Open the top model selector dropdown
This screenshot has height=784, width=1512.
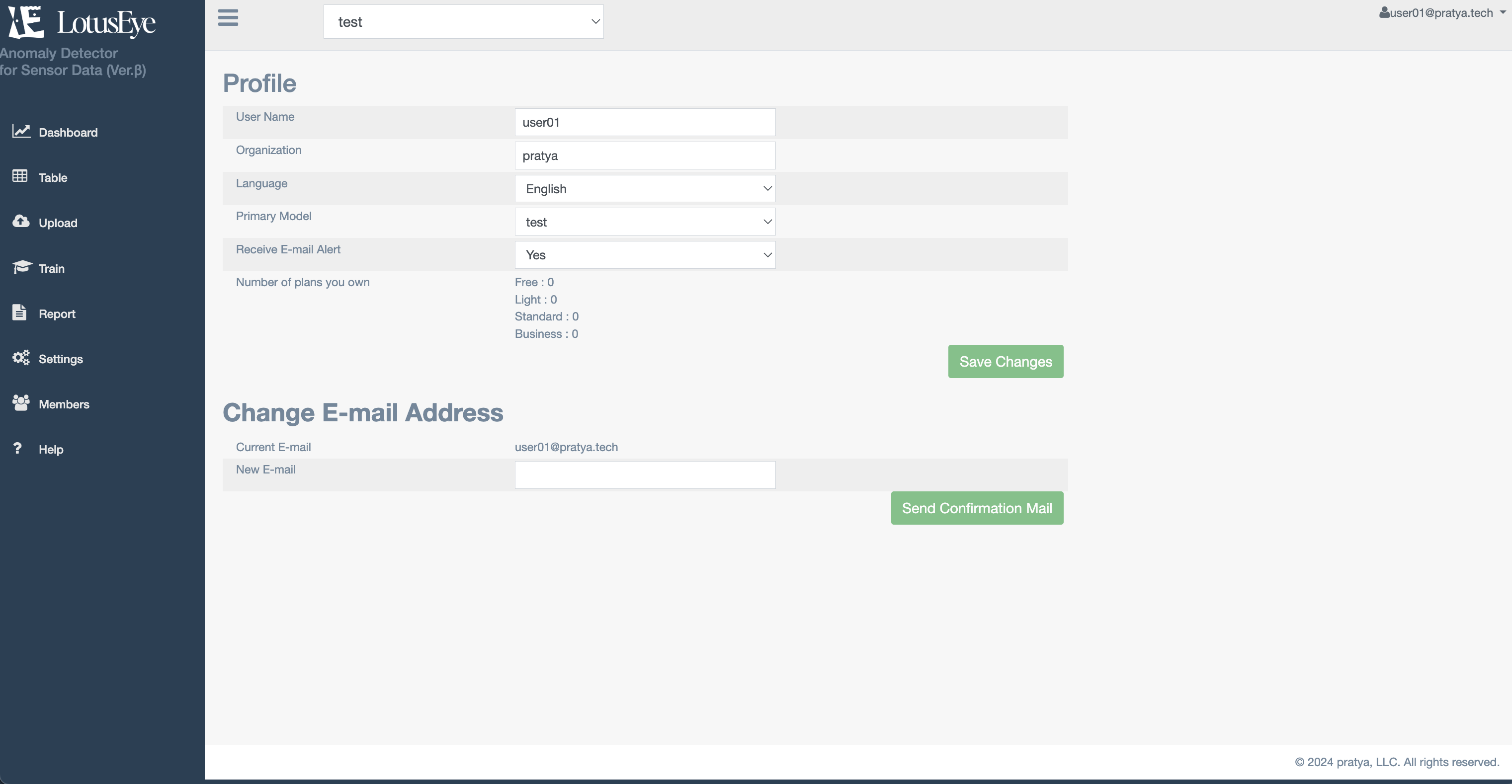click(463, 22)
